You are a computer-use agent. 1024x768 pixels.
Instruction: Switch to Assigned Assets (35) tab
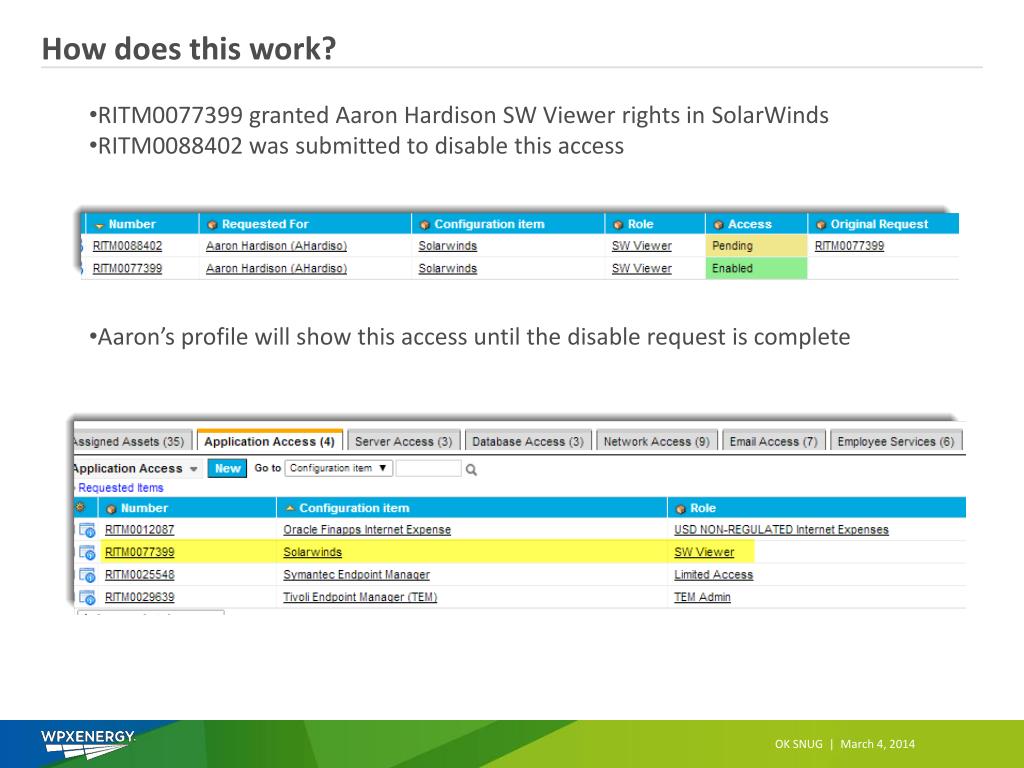point(132,441)
